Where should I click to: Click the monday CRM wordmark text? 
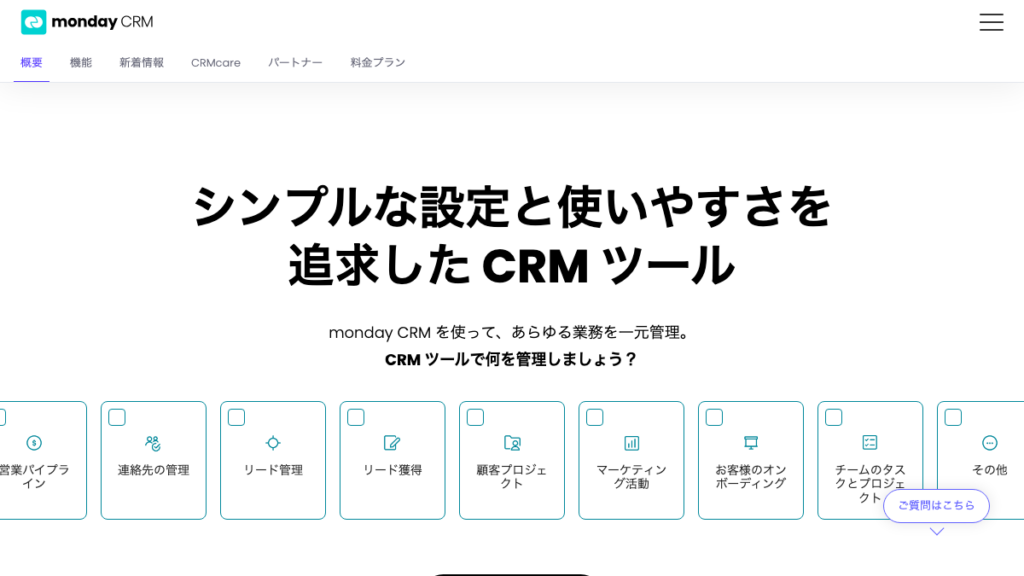(x=103, y=22)
